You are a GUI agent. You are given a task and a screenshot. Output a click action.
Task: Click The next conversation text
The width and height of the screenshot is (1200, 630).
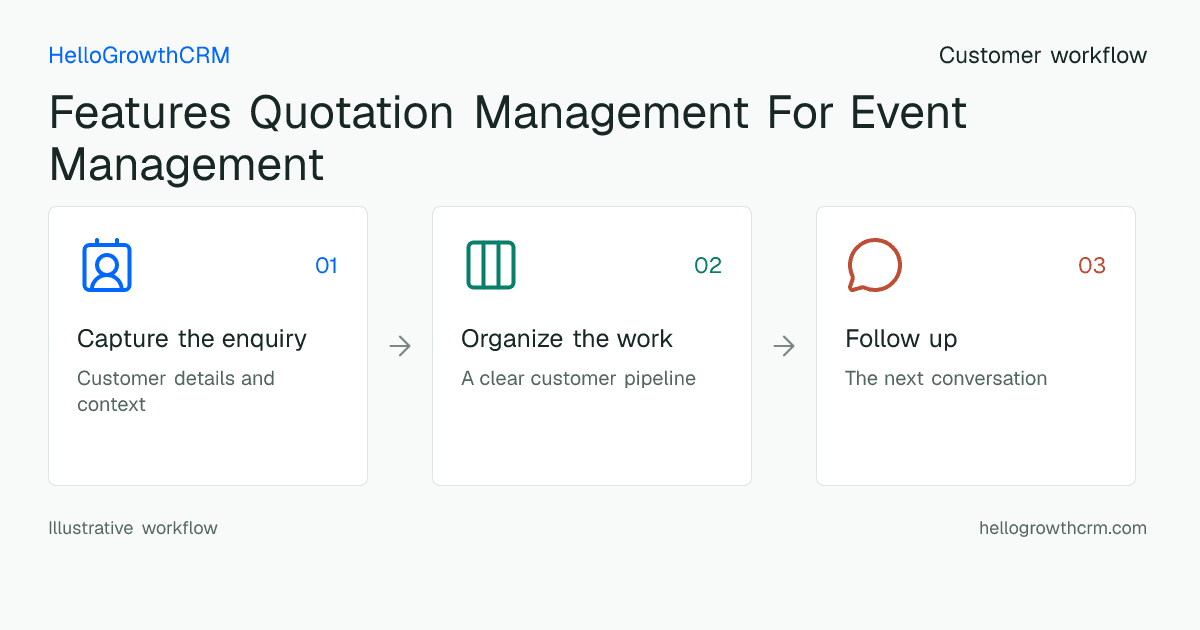(946, 379)
